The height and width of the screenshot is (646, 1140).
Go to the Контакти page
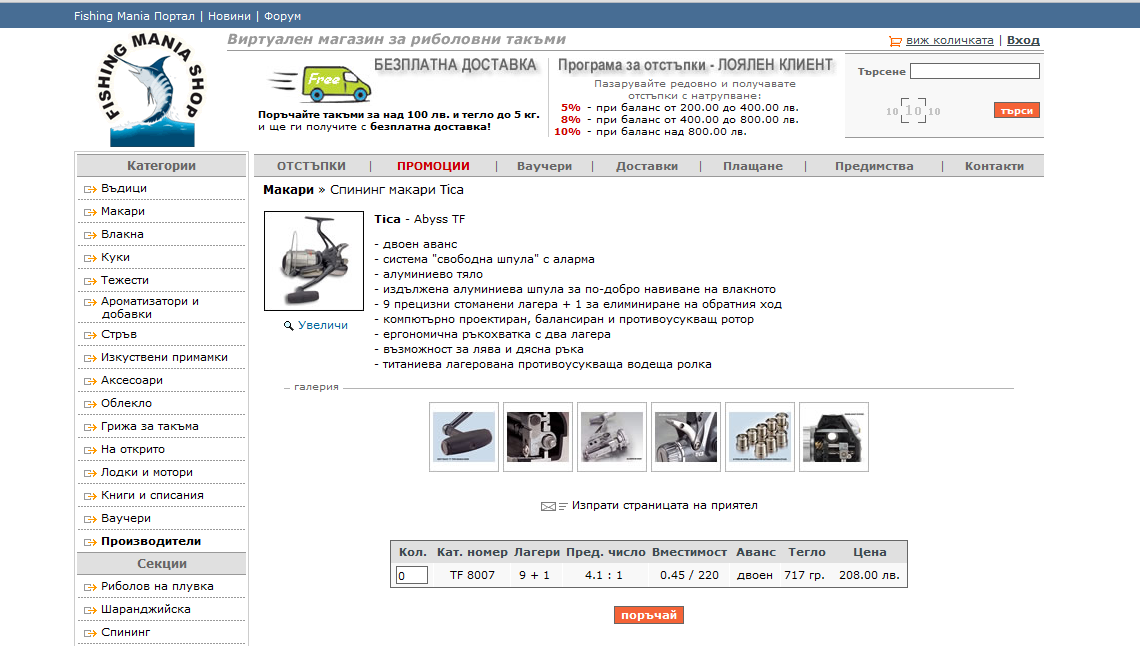[x=994, y=166]
